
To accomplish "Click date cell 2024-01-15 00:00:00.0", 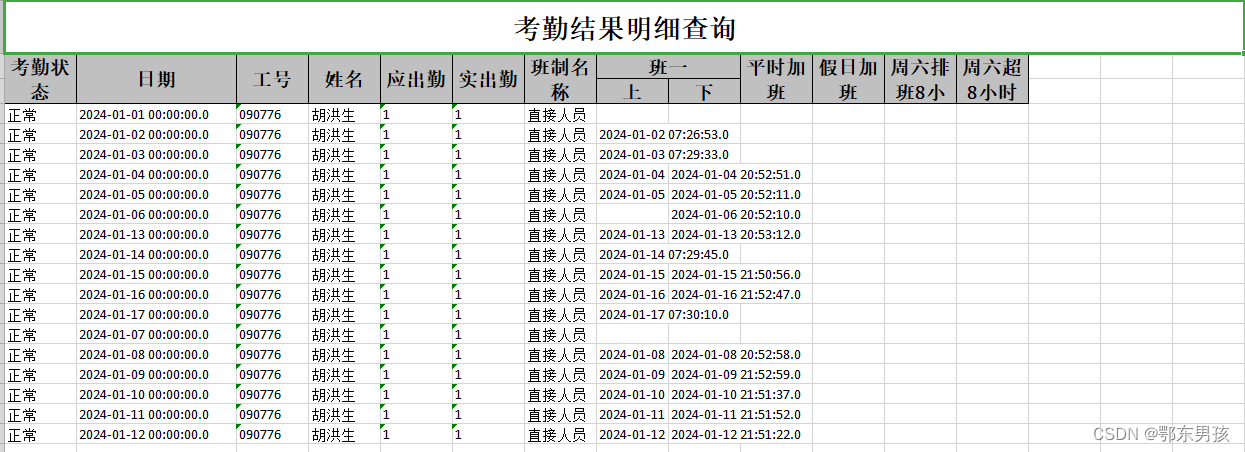I will [x=157, y=274].
